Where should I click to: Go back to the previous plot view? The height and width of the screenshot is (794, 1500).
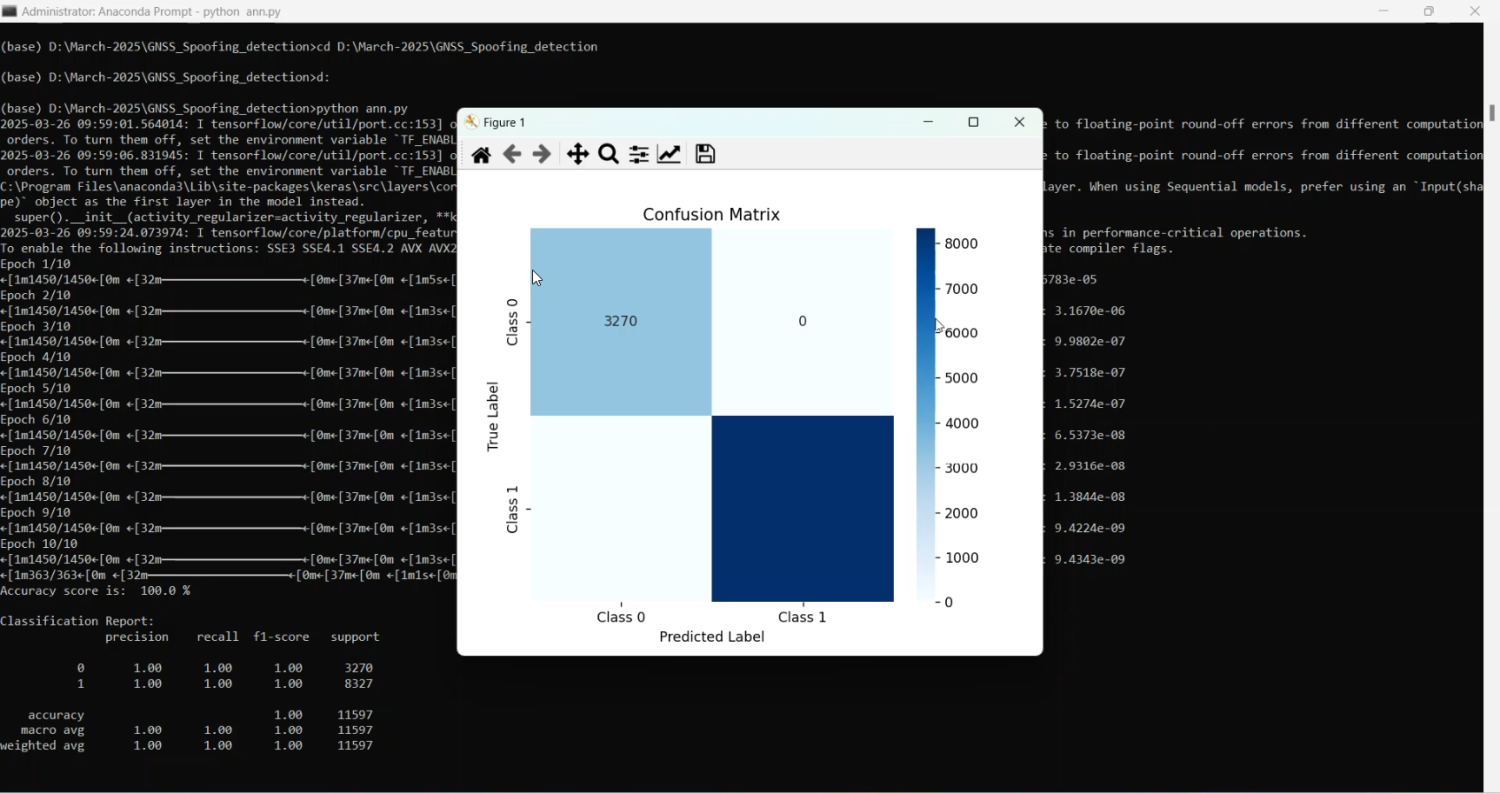(512, 154)
